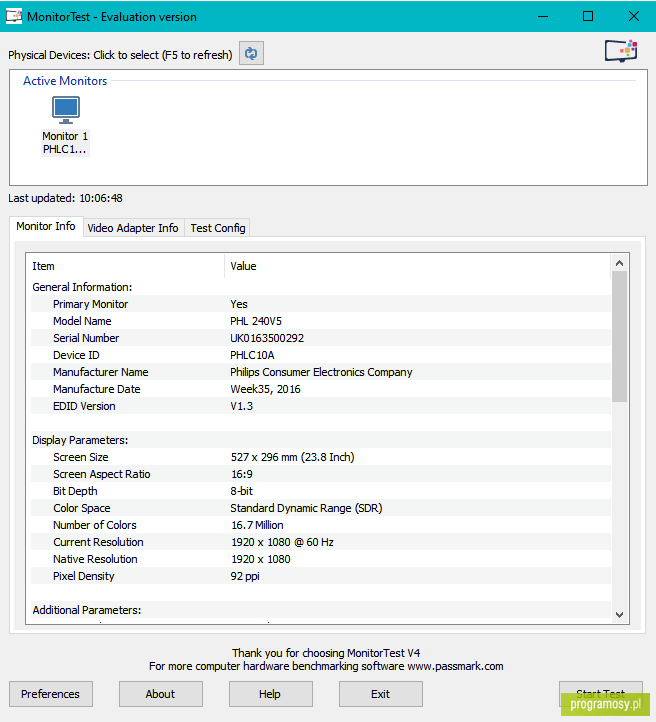Close the MonitorTest window
Viewport: 656px width, 722px height.
633,17
